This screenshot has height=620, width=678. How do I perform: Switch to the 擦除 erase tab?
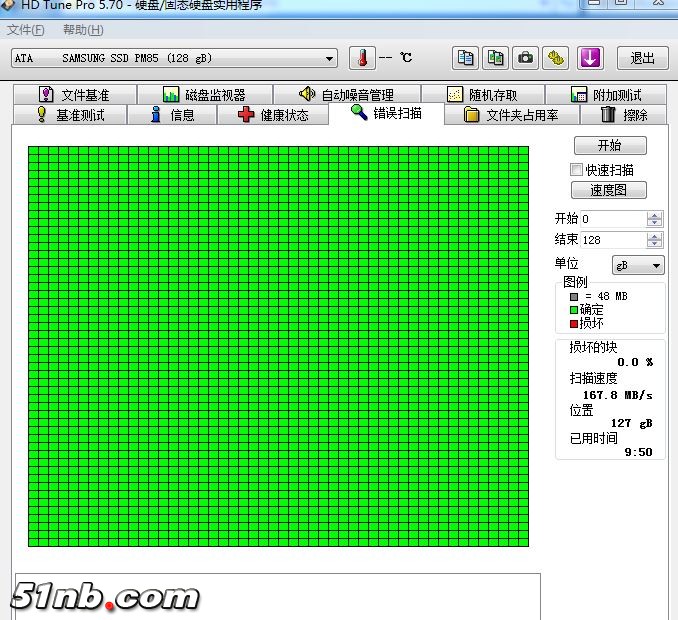tap(624, 115)
